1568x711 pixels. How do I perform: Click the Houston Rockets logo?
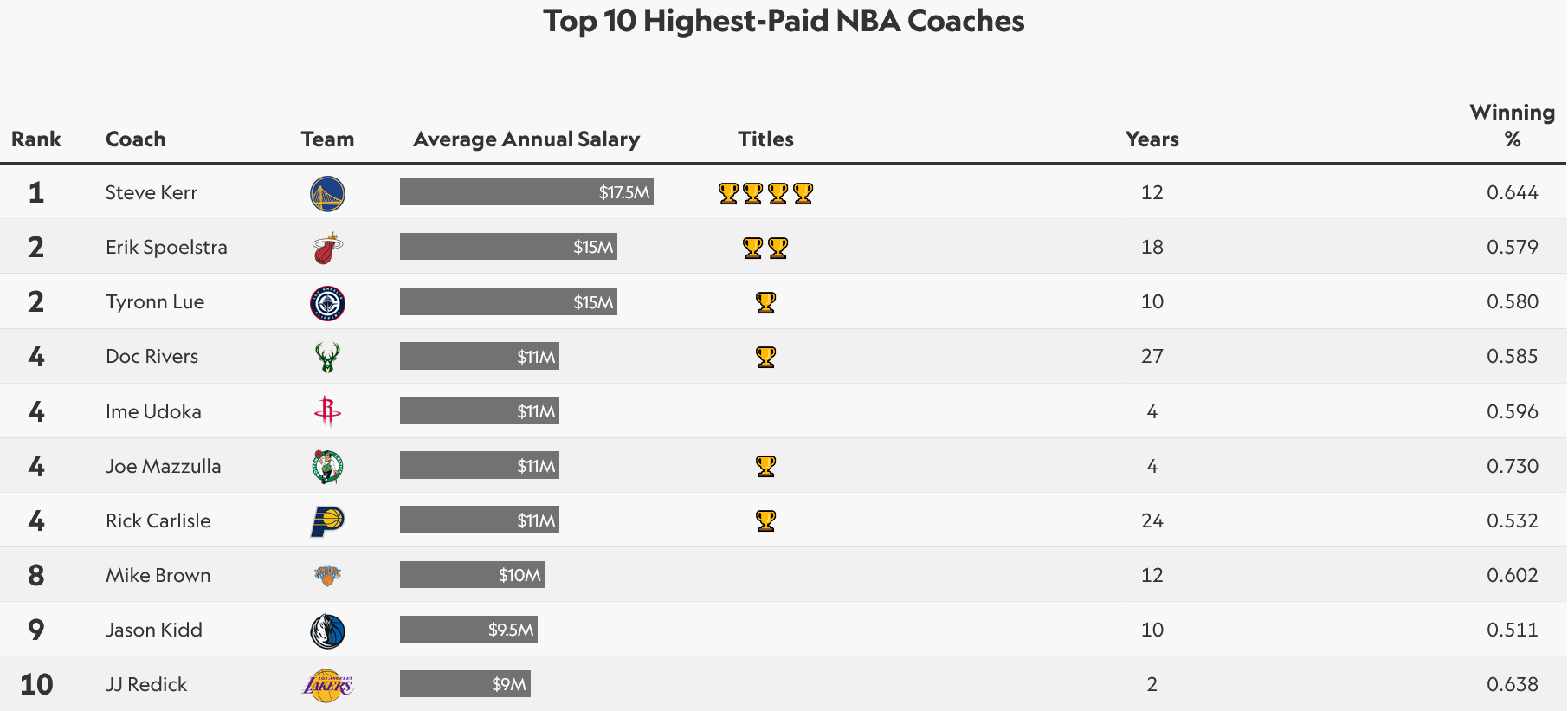[x=327, y=411]
